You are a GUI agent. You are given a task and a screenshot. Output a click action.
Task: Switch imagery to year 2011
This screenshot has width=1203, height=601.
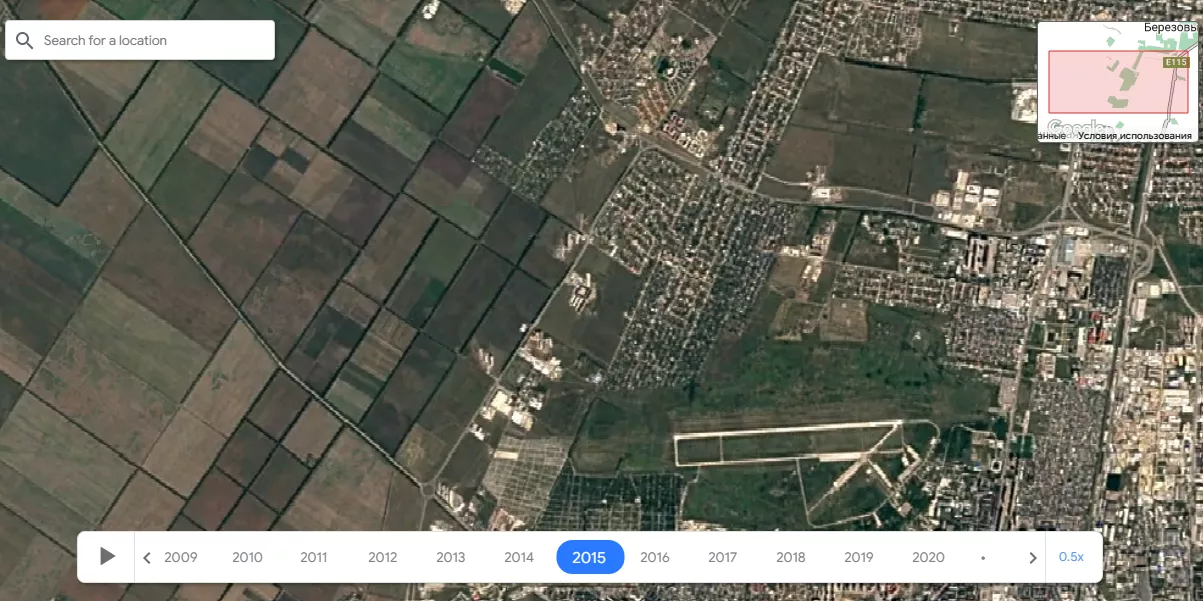(314, 558)
